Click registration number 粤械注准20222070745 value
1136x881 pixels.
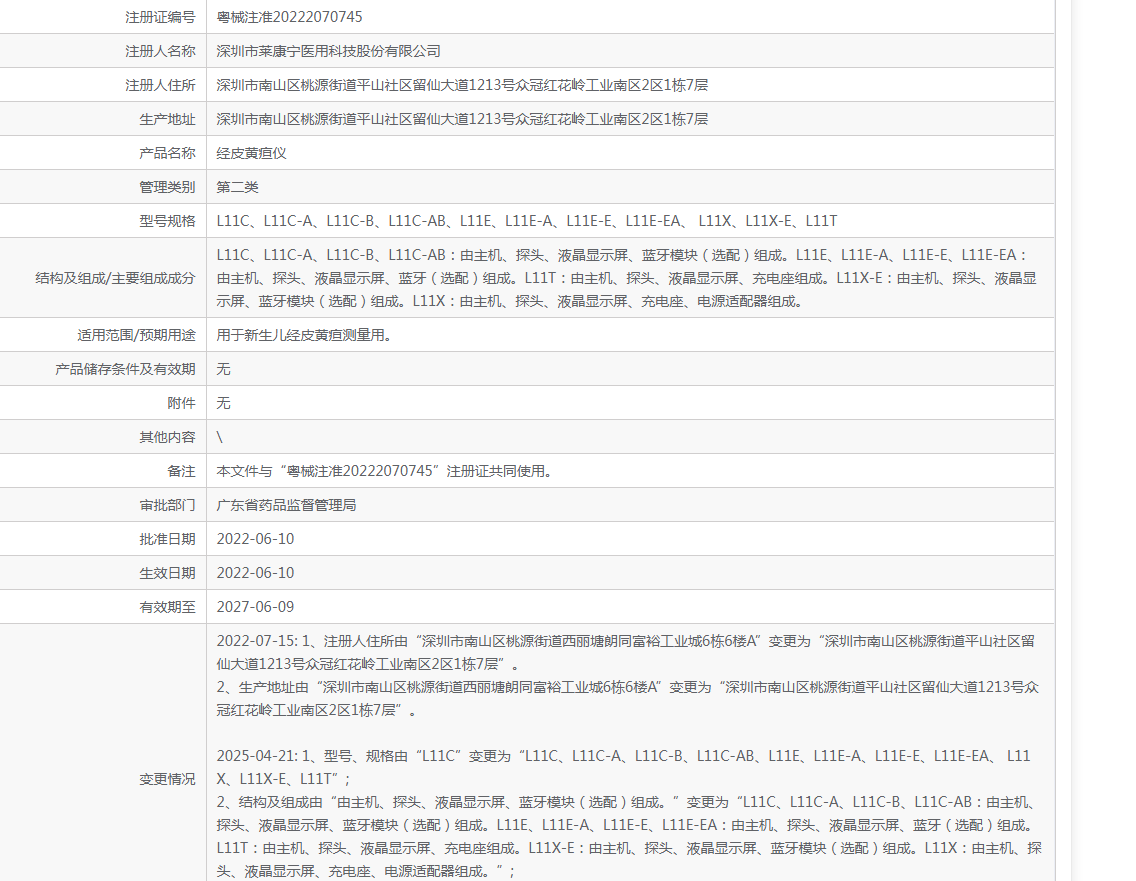tap(289, 17)
